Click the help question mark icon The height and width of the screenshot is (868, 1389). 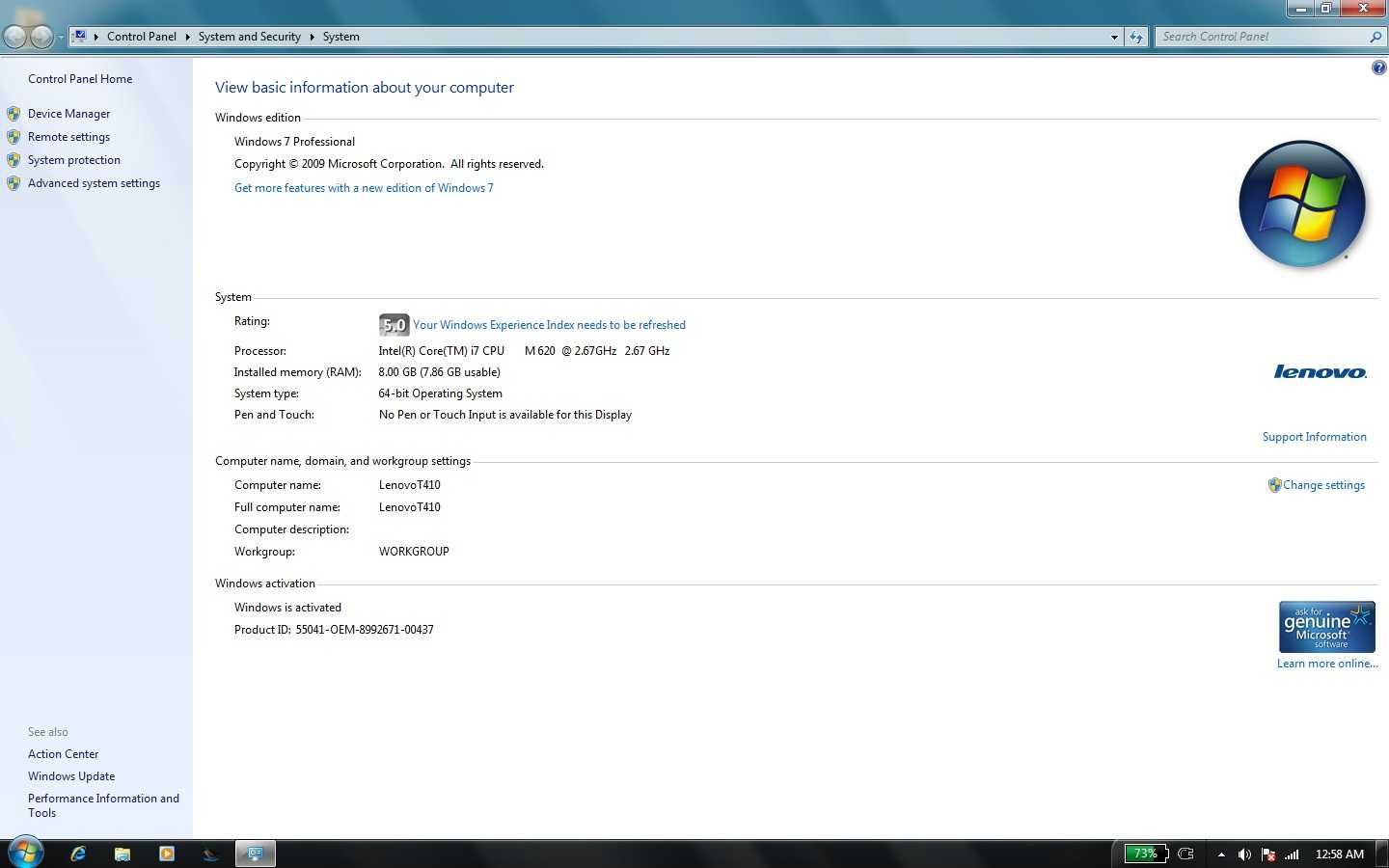coord(1378,68)
